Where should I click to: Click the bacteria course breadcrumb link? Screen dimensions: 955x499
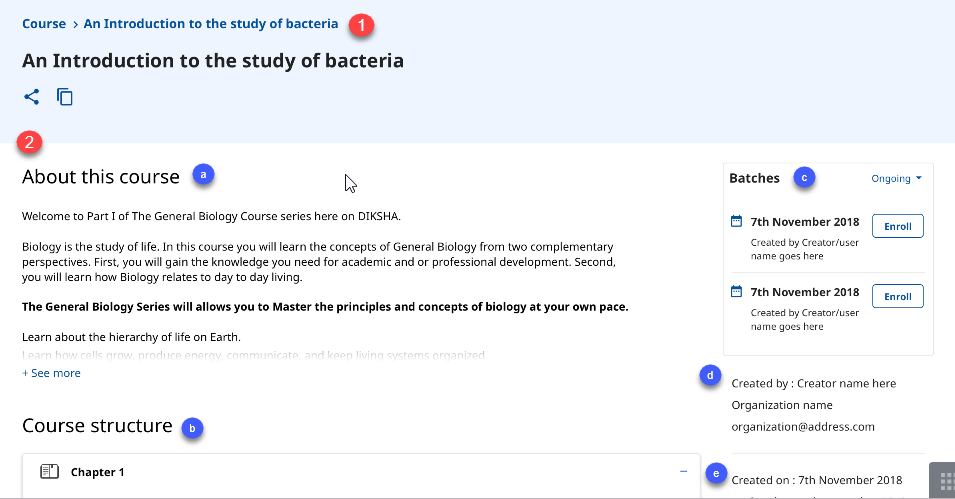[211, 23]
